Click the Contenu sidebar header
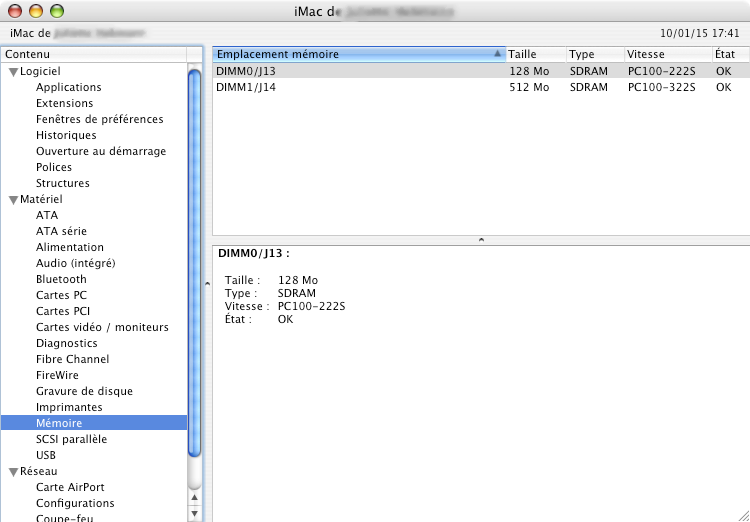Screen dimensions: 750x522 (x=94, y=54)
